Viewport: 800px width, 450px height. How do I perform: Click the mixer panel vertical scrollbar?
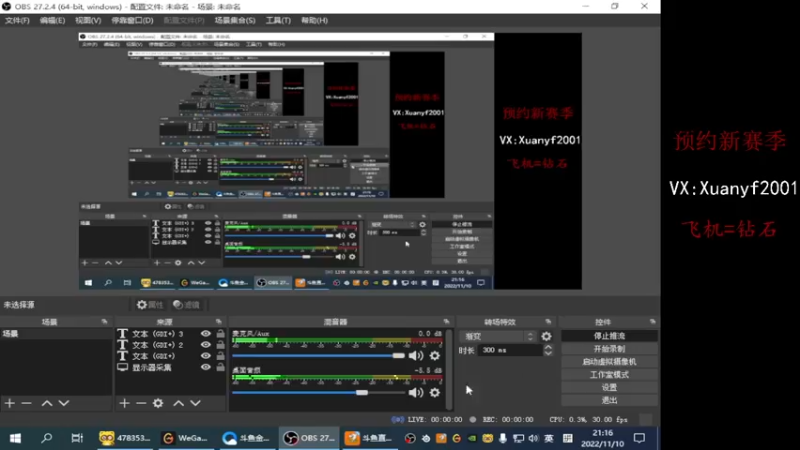click(449, 369)
